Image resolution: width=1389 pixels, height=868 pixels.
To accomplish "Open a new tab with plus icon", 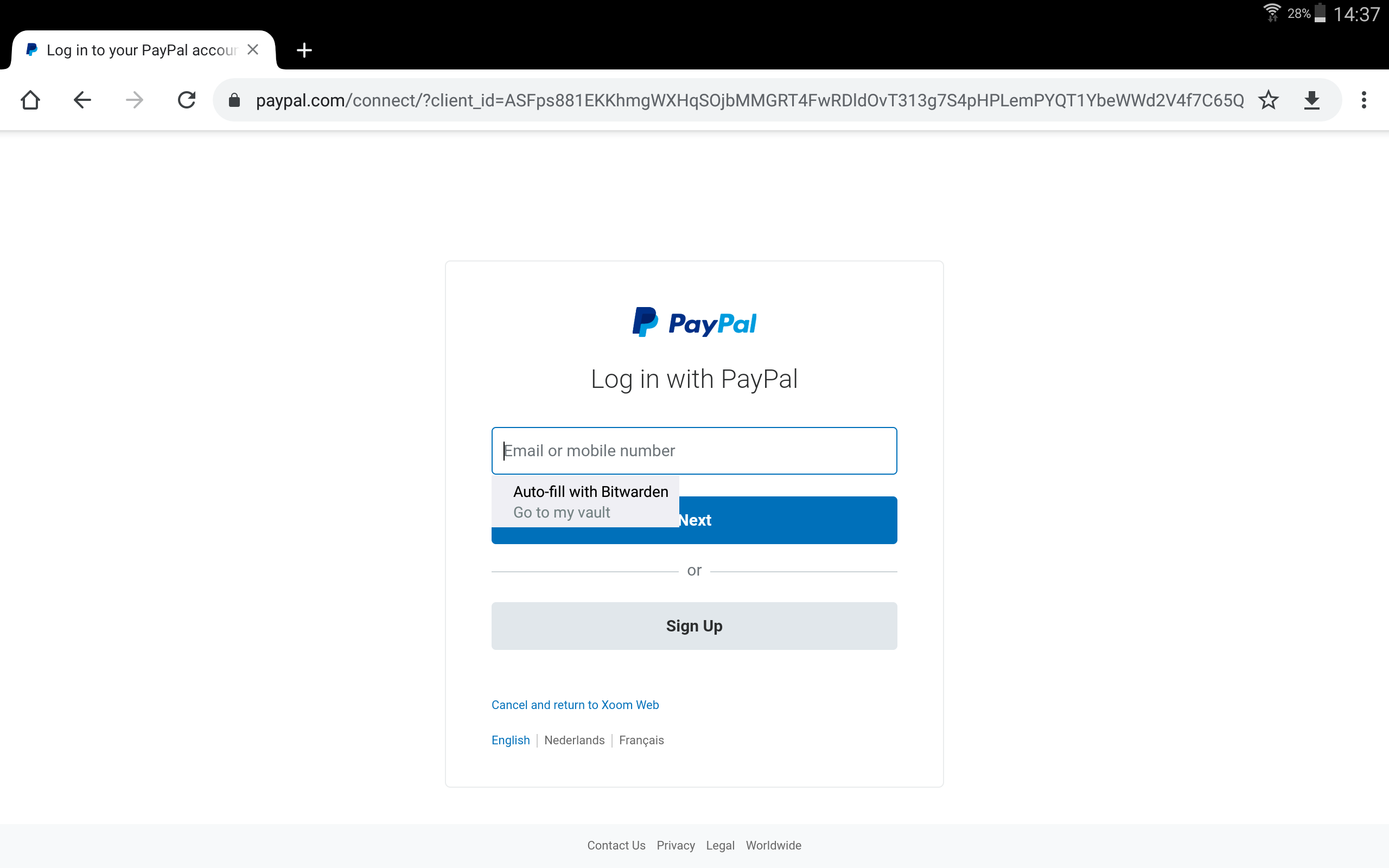I will point(304,50).
